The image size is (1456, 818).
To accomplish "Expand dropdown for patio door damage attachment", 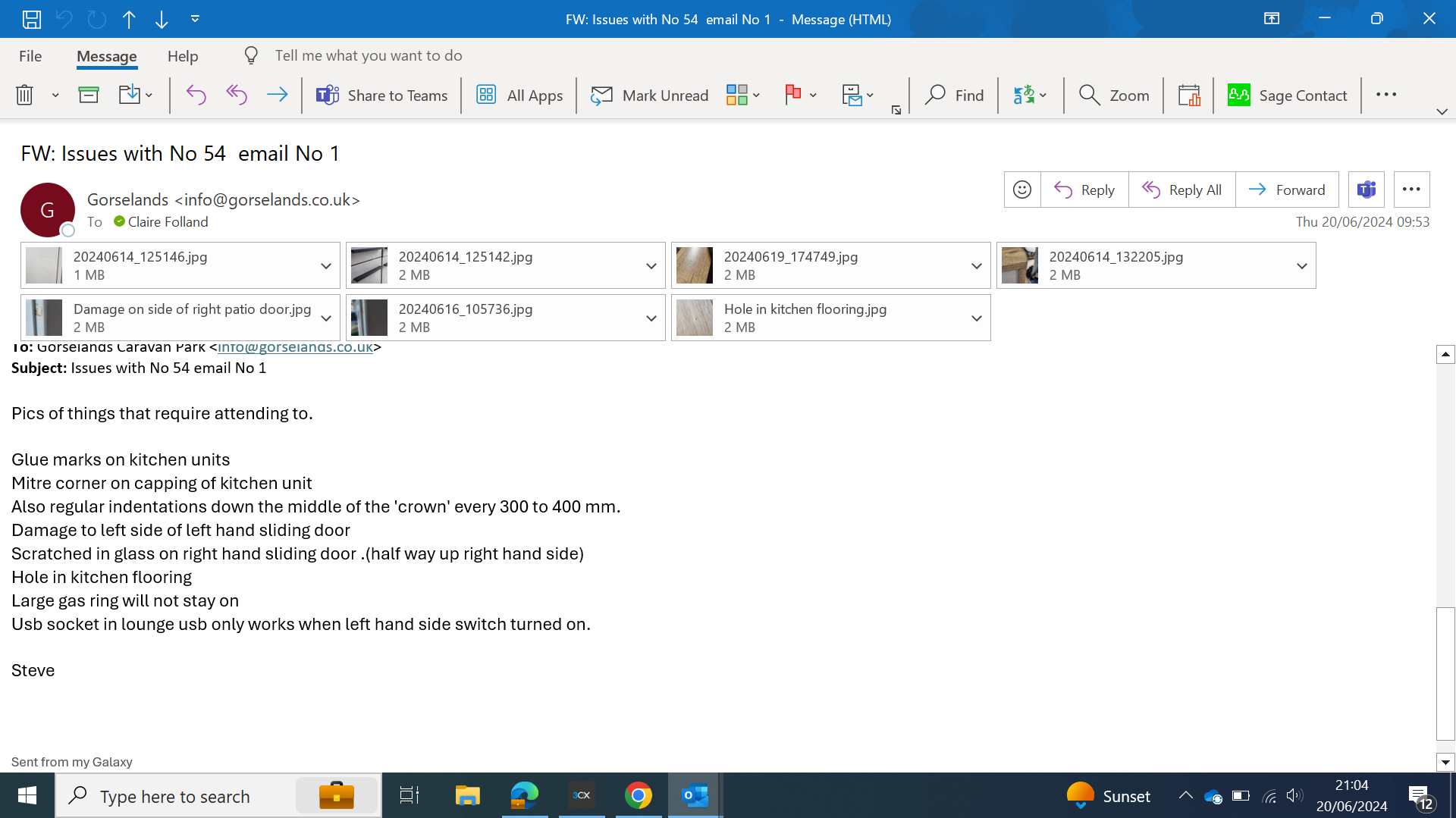I will tap(326, 318).
